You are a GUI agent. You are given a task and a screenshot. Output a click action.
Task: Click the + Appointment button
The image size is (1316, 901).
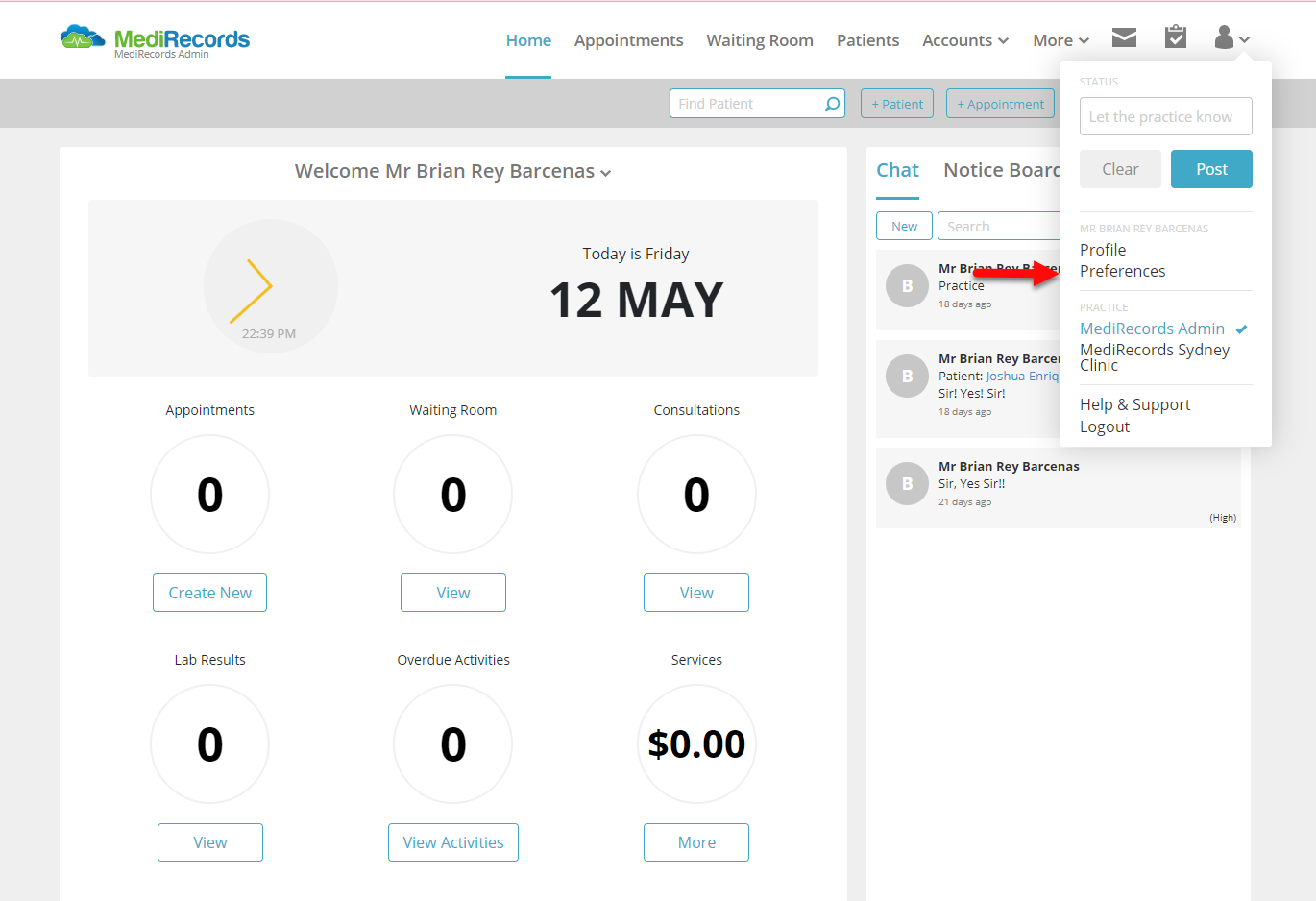1000,104
